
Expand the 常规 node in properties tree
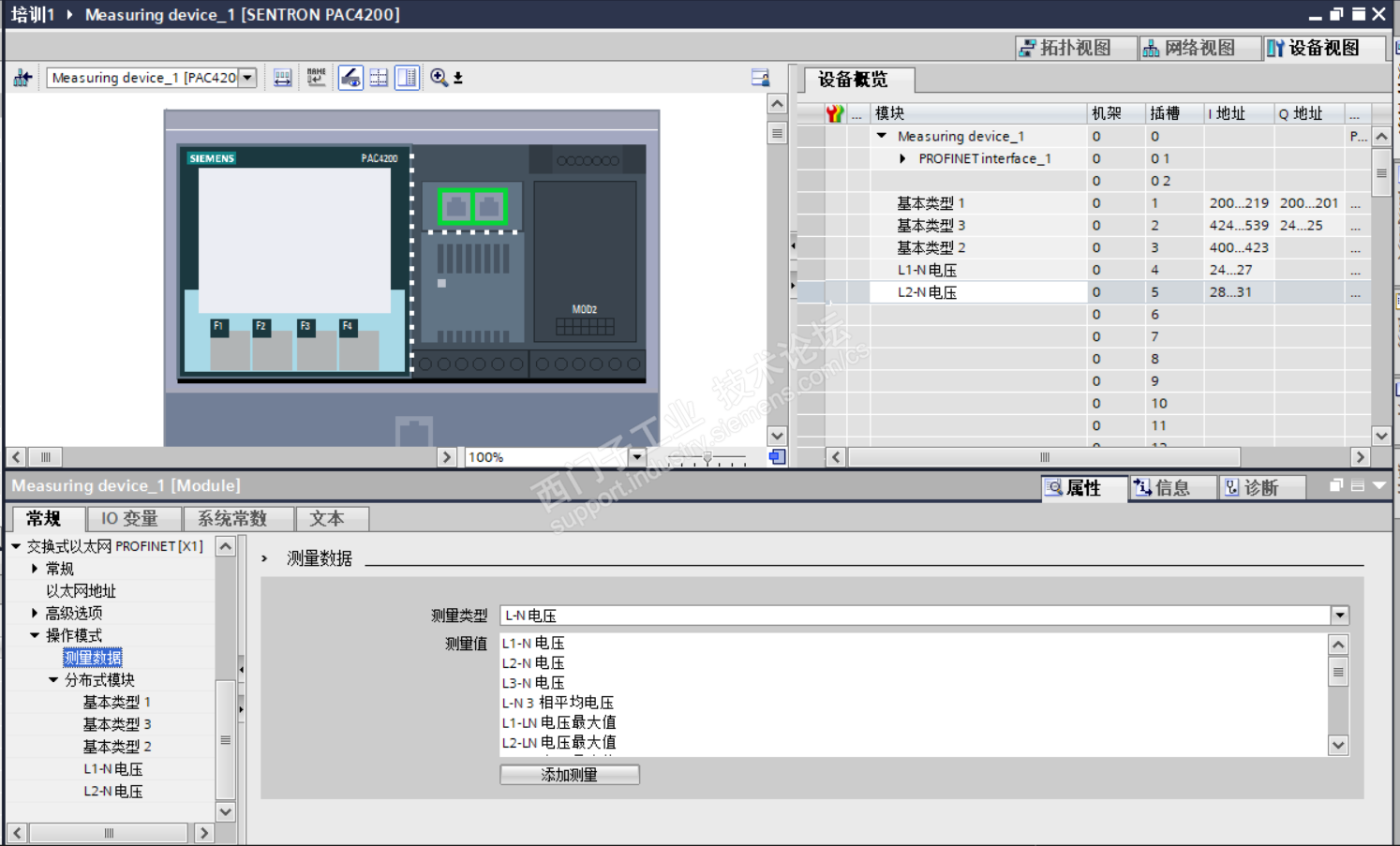point(35,569)
